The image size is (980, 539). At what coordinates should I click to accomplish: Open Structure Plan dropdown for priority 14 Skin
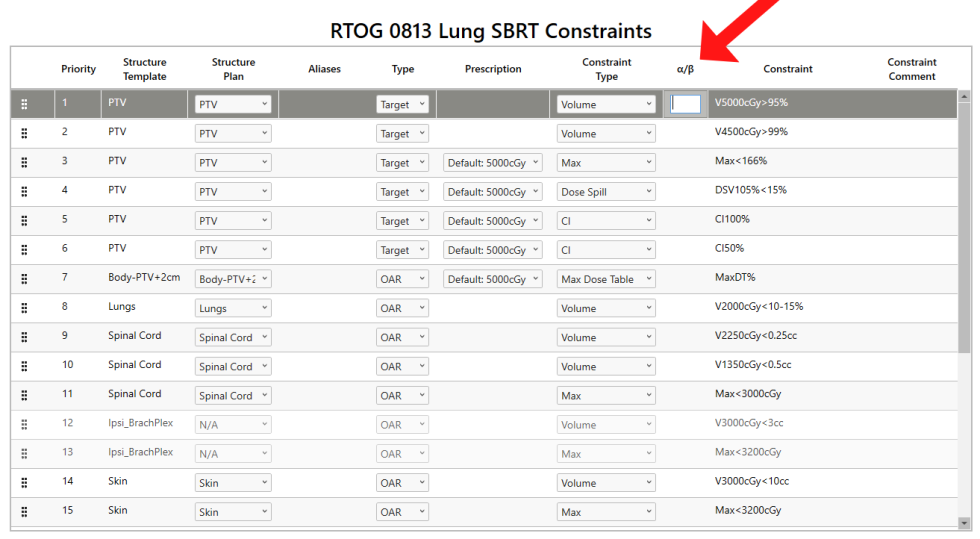pos(233,483)
